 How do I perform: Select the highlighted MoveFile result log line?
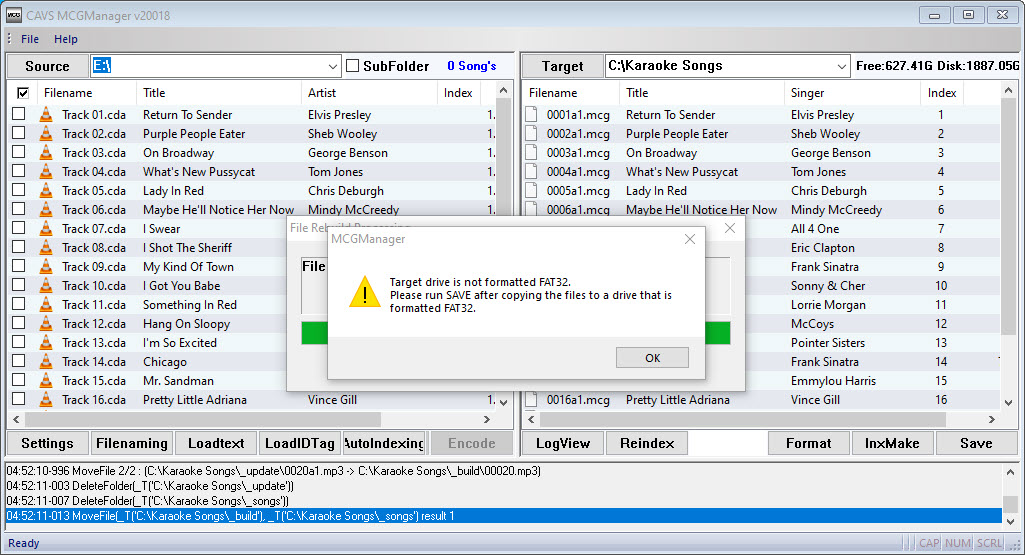pyautogui.click(x=503, y=516)
